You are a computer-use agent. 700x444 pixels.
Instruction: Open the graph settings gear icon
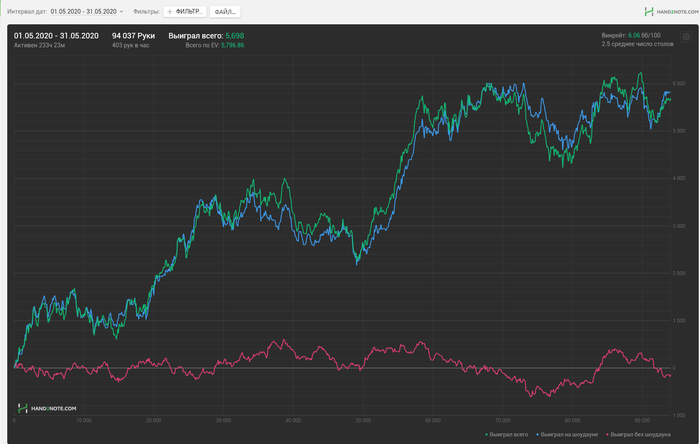click(x=686, y=37)
